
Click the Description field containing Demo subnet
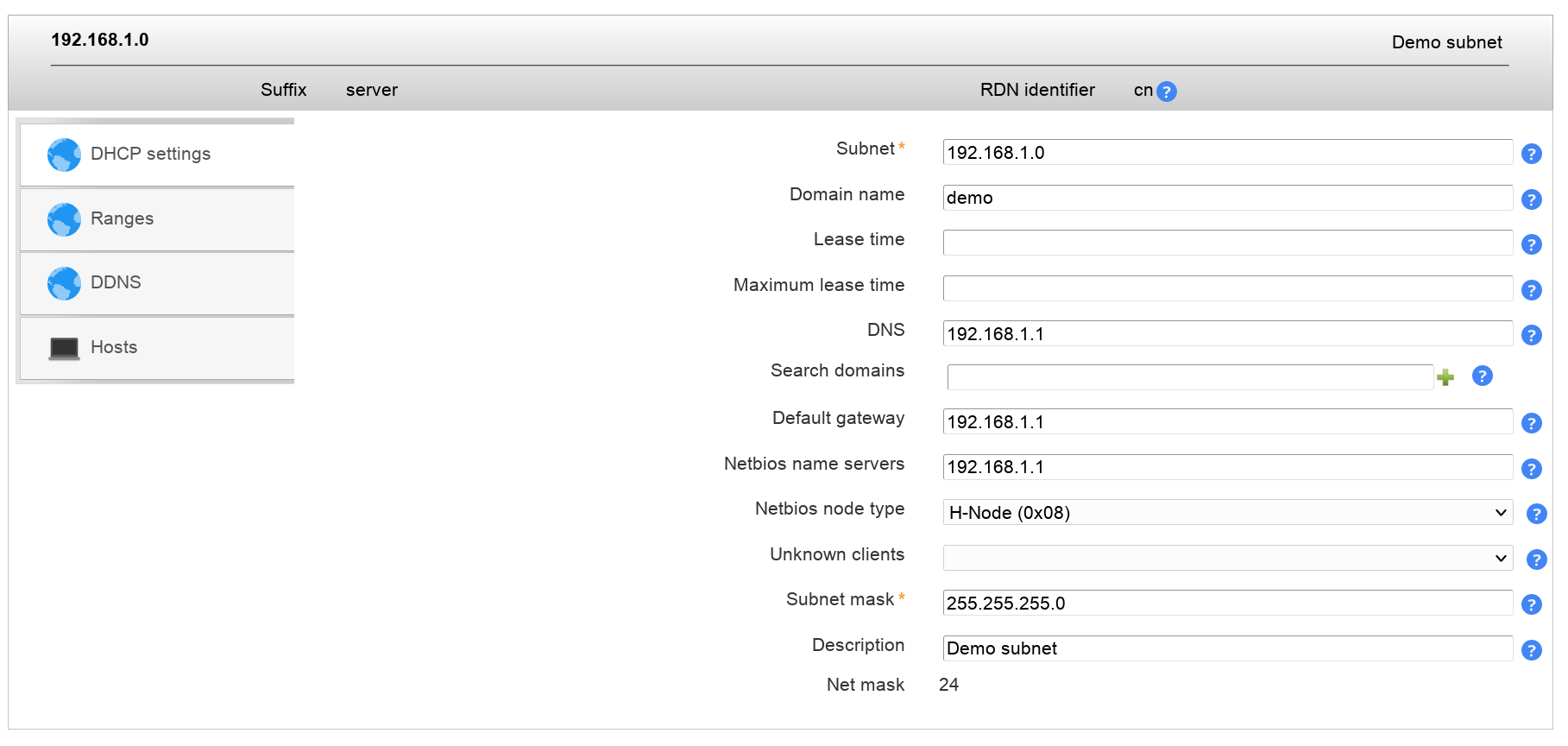click(1226, 648)
